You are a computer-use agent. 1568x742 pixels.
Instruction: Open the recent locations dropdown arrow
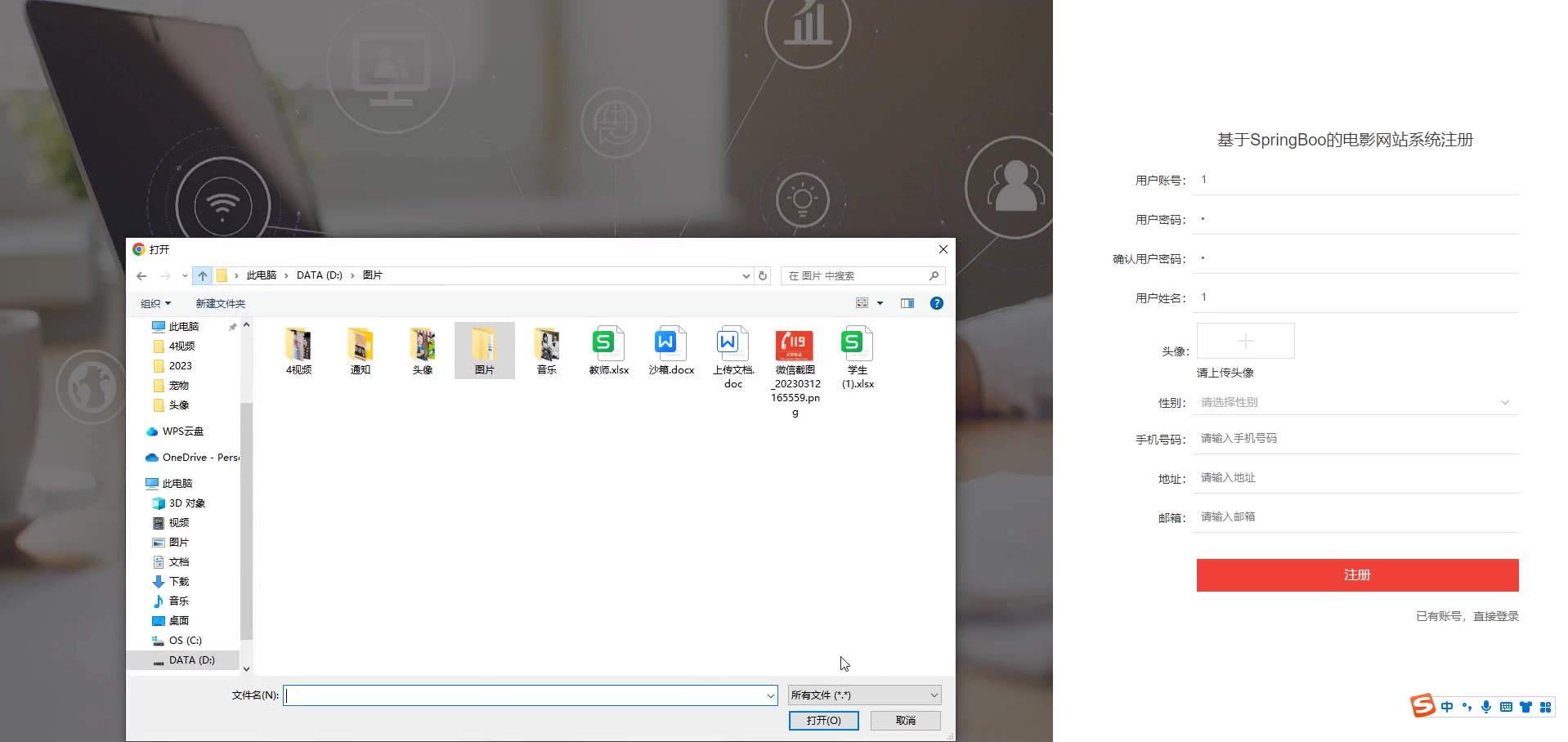click(x=185, y=276)
